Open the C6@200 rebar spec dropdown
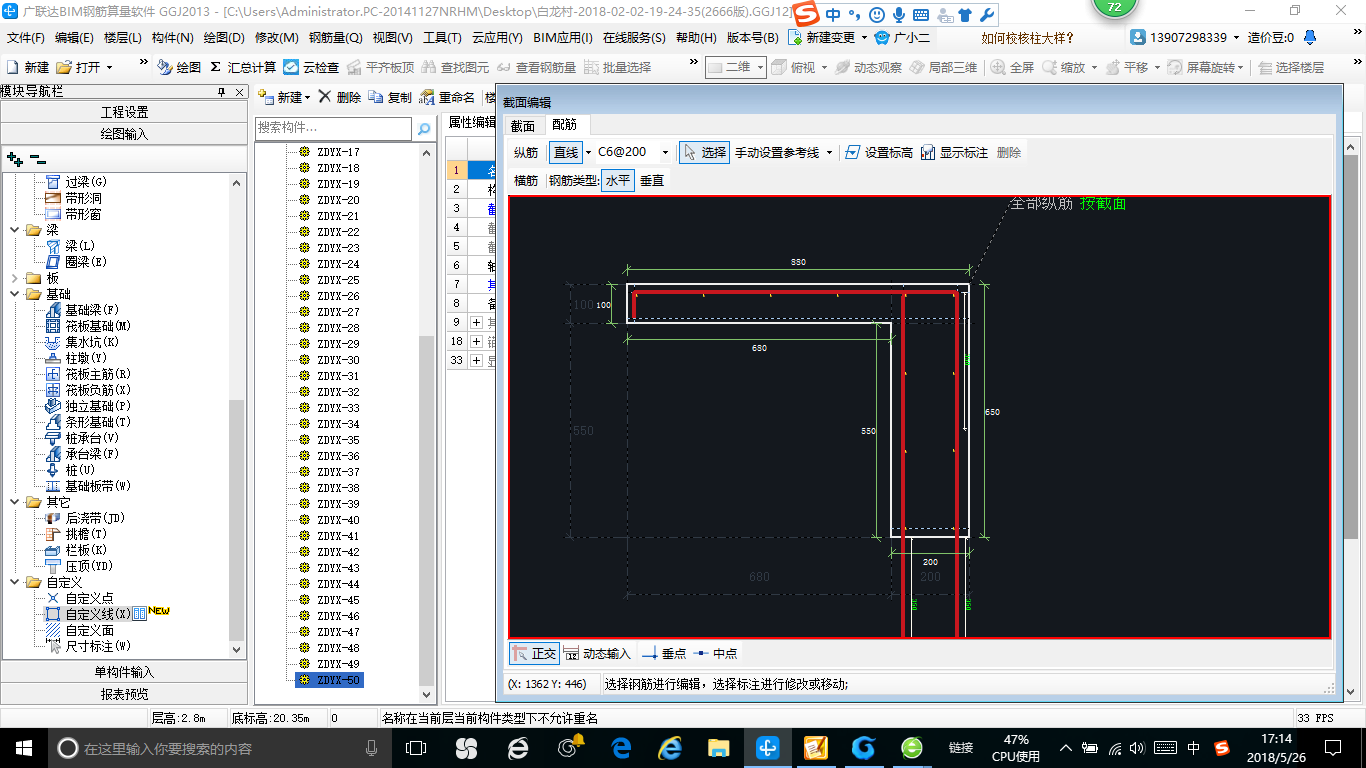The image size is (1366, 768). coord(666,153)
